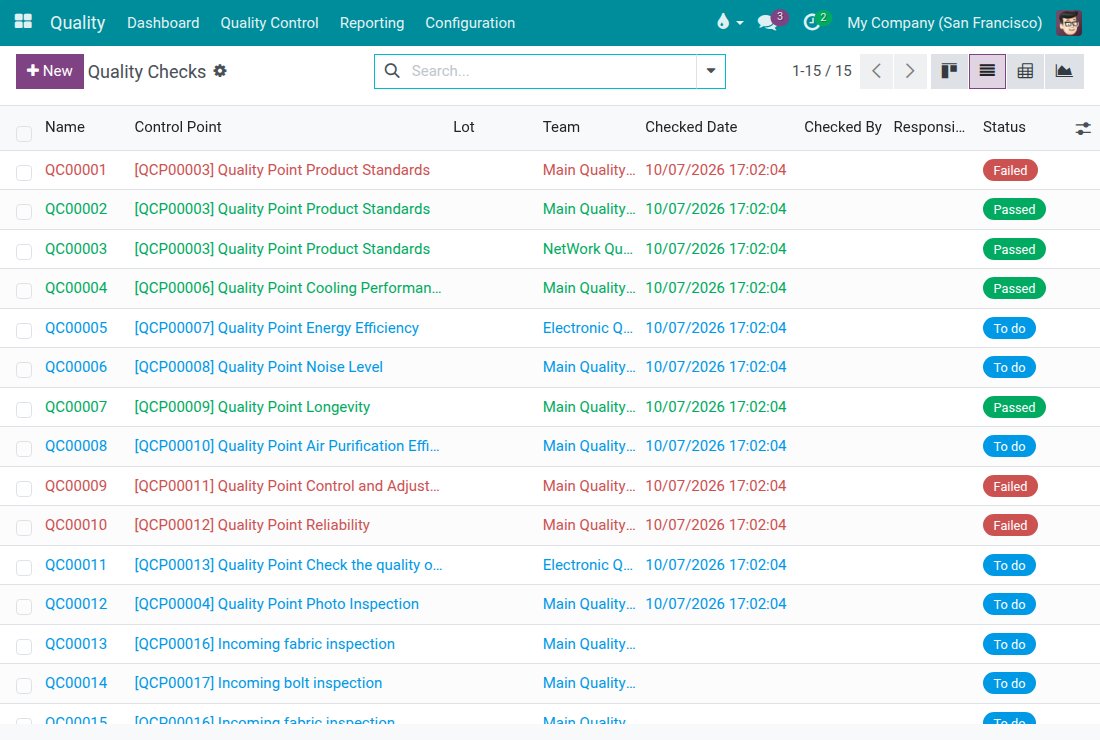Screen dimensions: 1100x740
Task: Switch to the Kanban view
Action: (948, 71)
